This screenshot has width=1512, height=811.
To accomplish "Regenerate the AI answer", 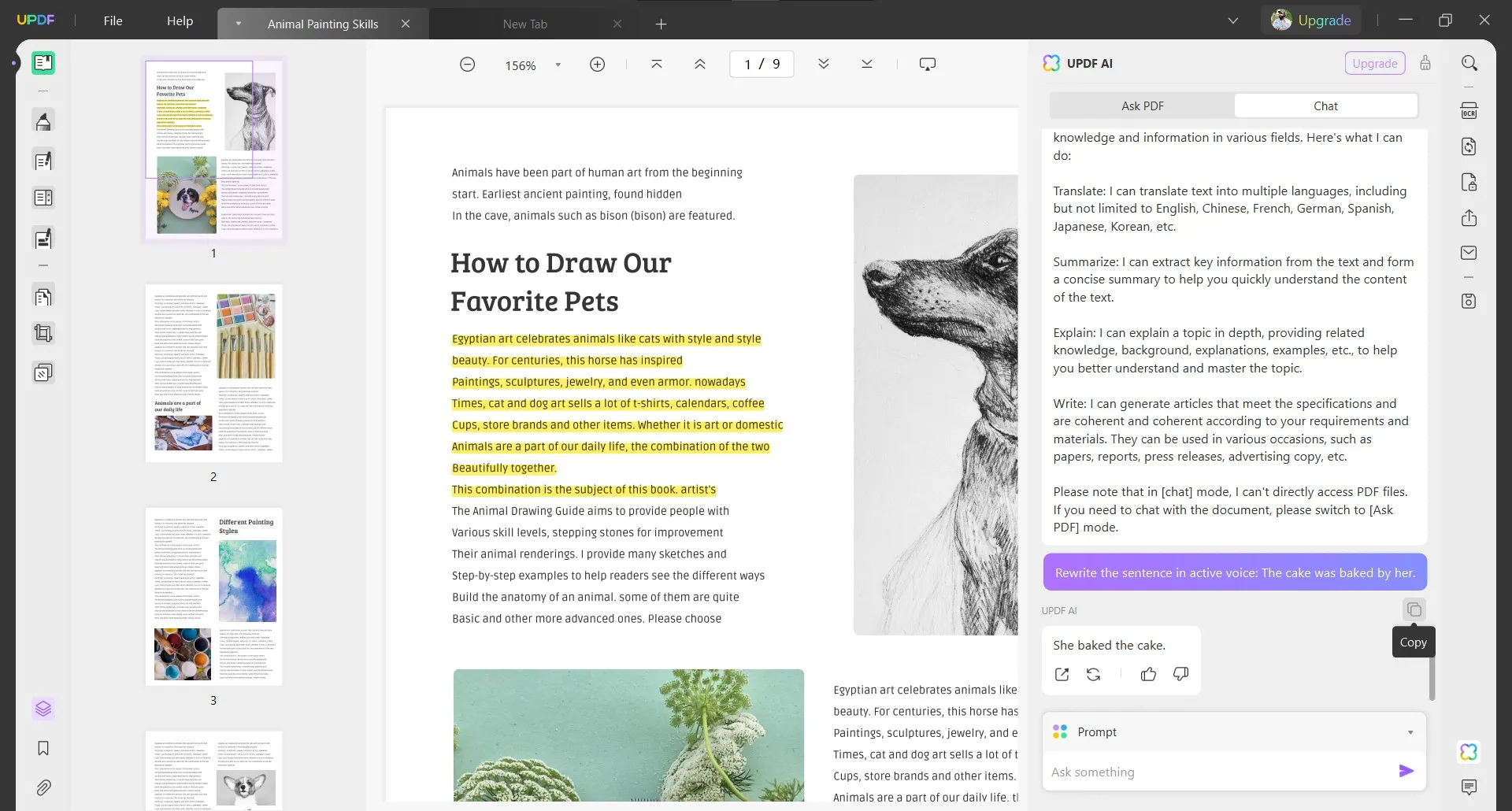I will [1093, 675].
